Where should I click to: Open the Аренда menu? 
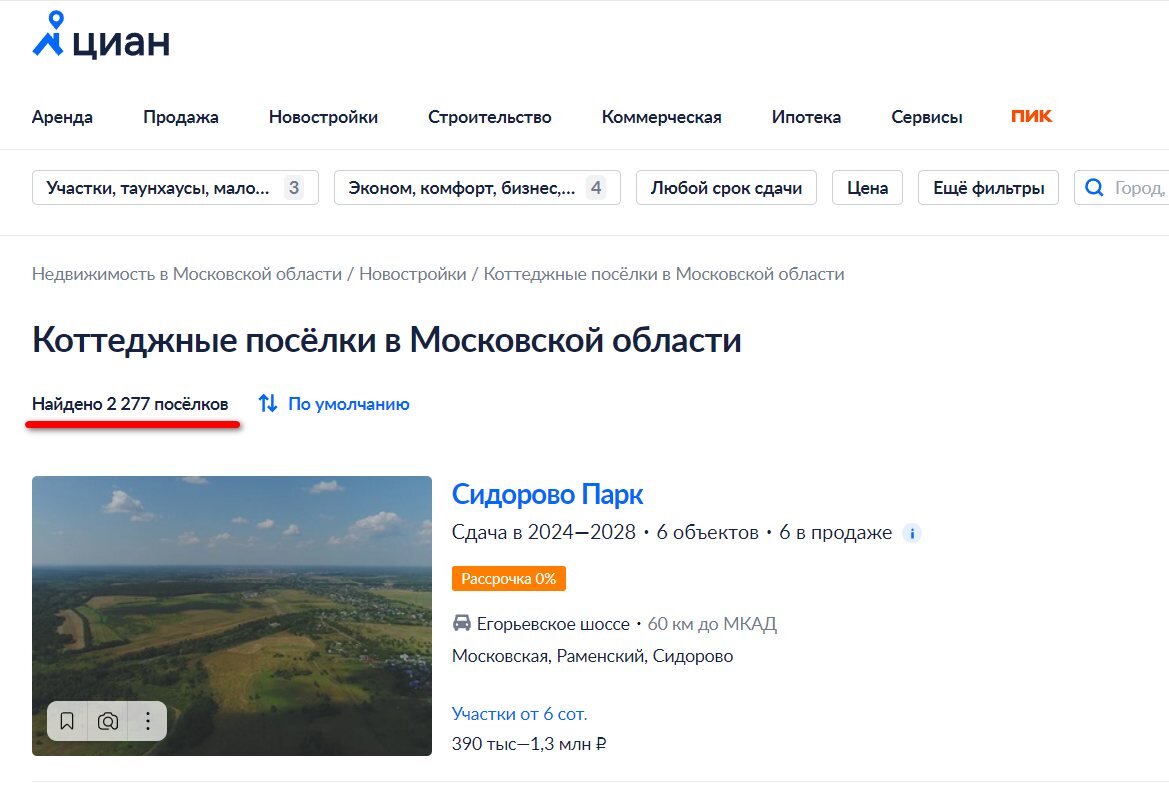coord(62,117)
